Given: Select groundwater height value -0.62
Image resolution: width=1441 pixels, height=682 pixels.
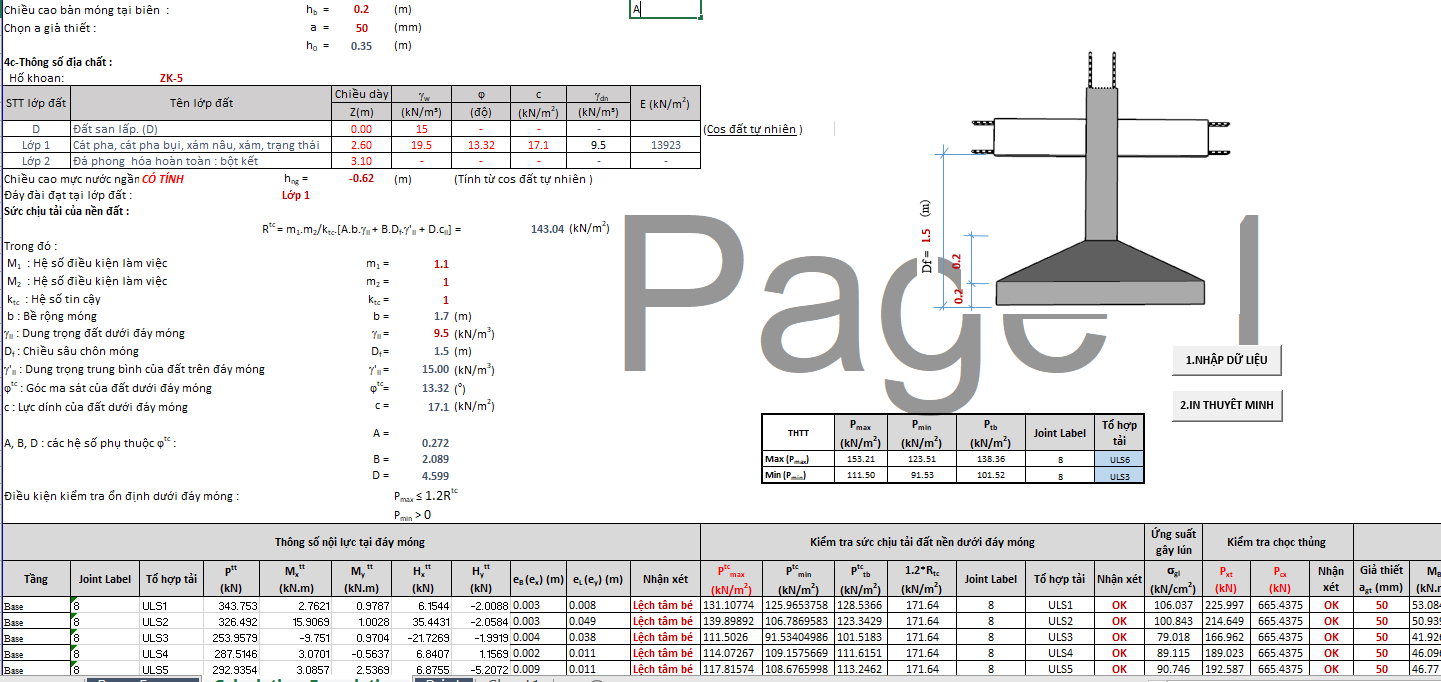Looking at the screenshot, I should tap(361, 179).
